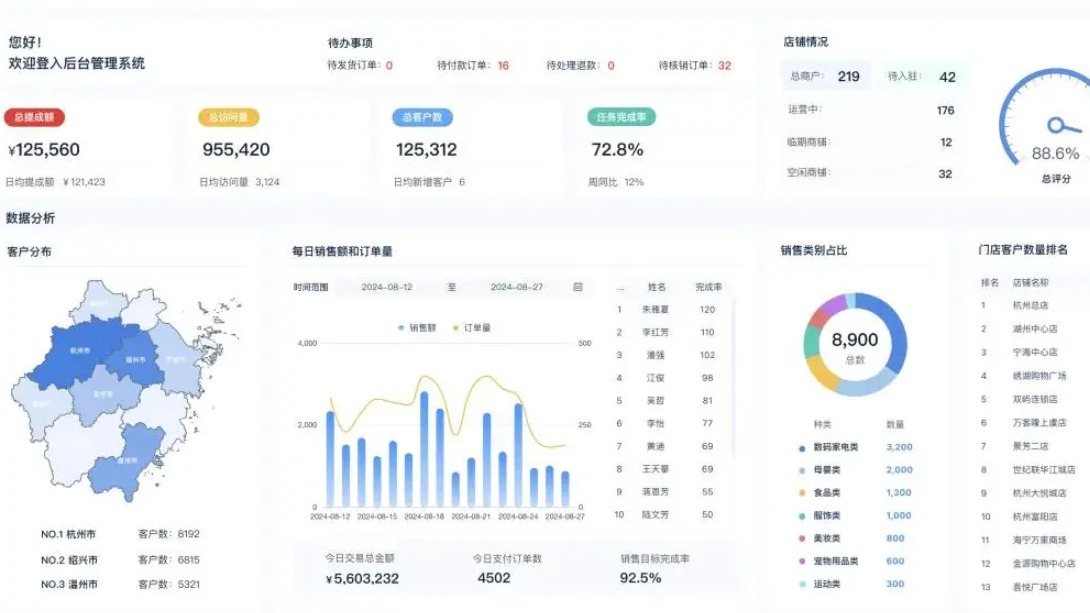
Task: Click the 宠物用品类 purple legend dot
Action: tap(802, 562)
